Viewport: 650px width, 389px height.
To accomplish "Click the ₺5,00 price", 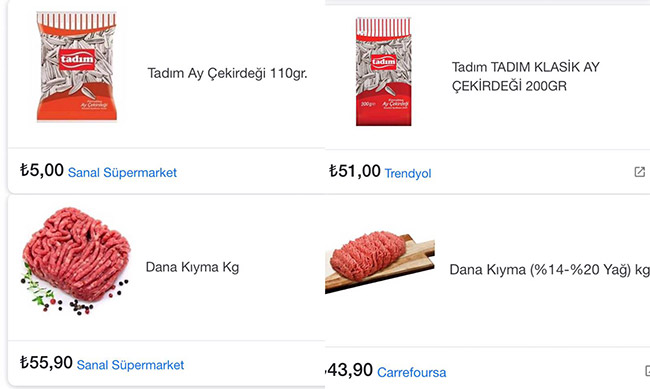I will tap(42, 170).
